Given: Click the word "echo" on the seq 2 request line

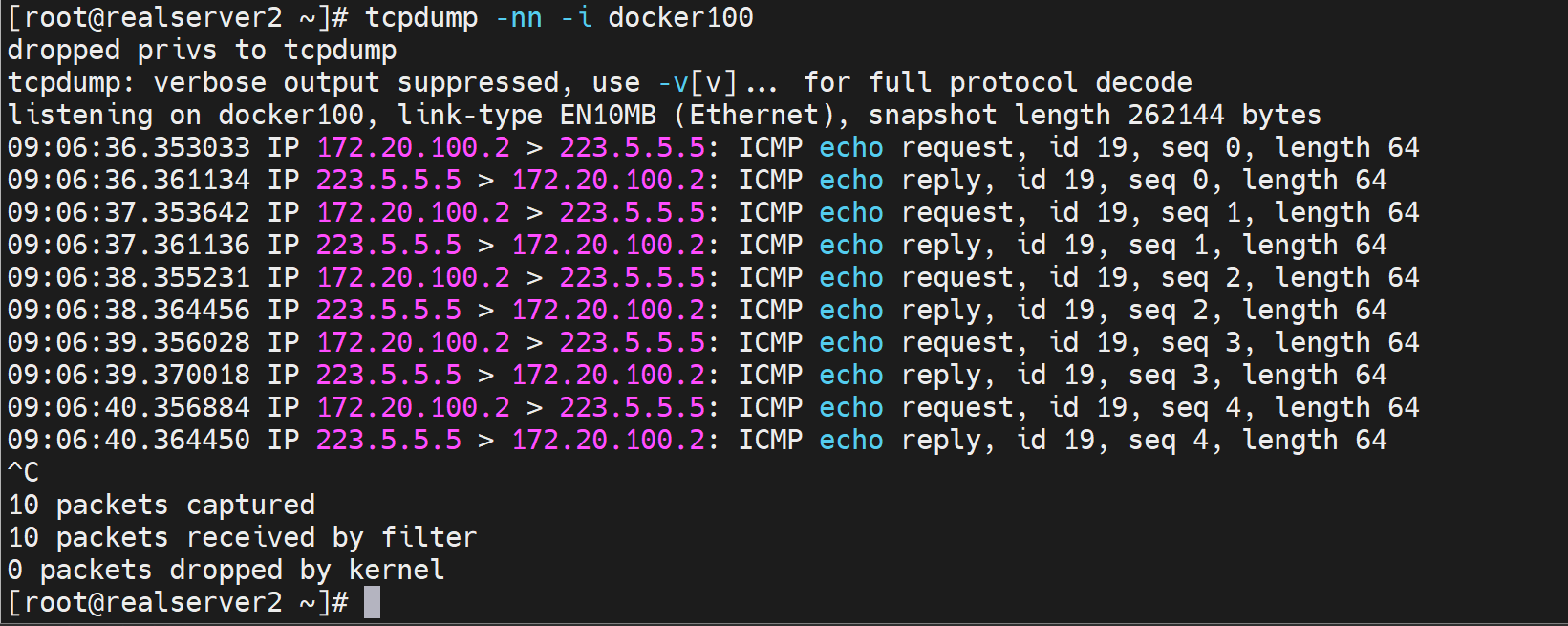Looking at the screenshot, I should tap(851, 277).
